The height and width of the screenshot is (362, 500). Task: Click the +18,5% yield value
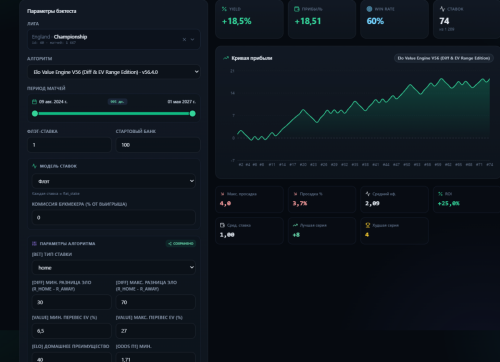click(237, 21)
